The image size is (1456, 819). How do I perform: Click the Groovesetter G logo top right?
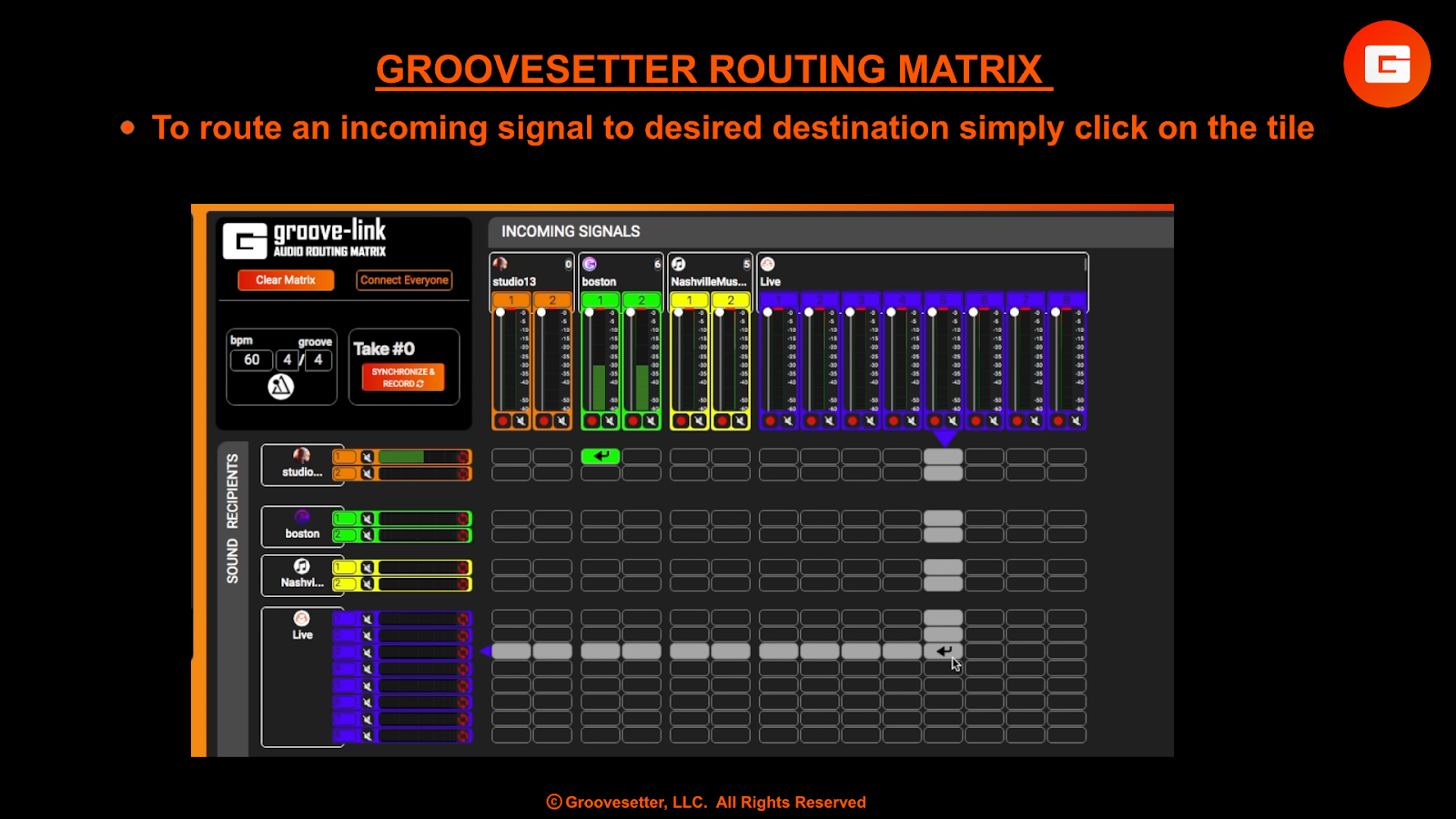coord(1387,64)
